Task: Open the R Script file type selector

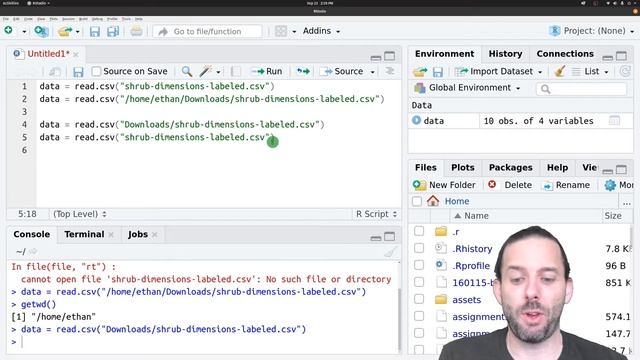Action: tap(376, 214)
